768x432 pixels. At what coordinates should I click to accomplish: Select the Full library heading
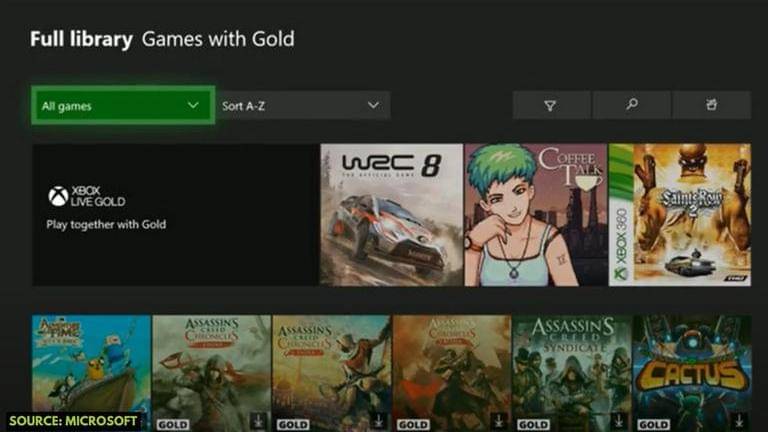click(x=81, y=40)
